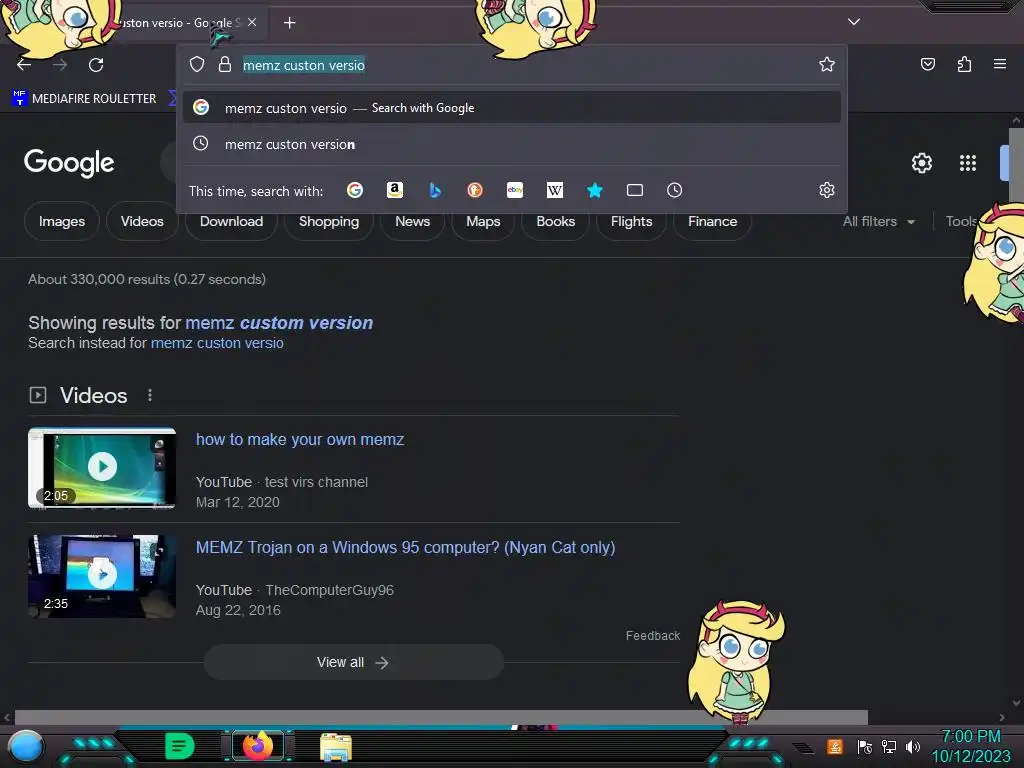Search this time with Bing
The image size is (1024, 768).
pyautogui.click(x=435, y=190)
